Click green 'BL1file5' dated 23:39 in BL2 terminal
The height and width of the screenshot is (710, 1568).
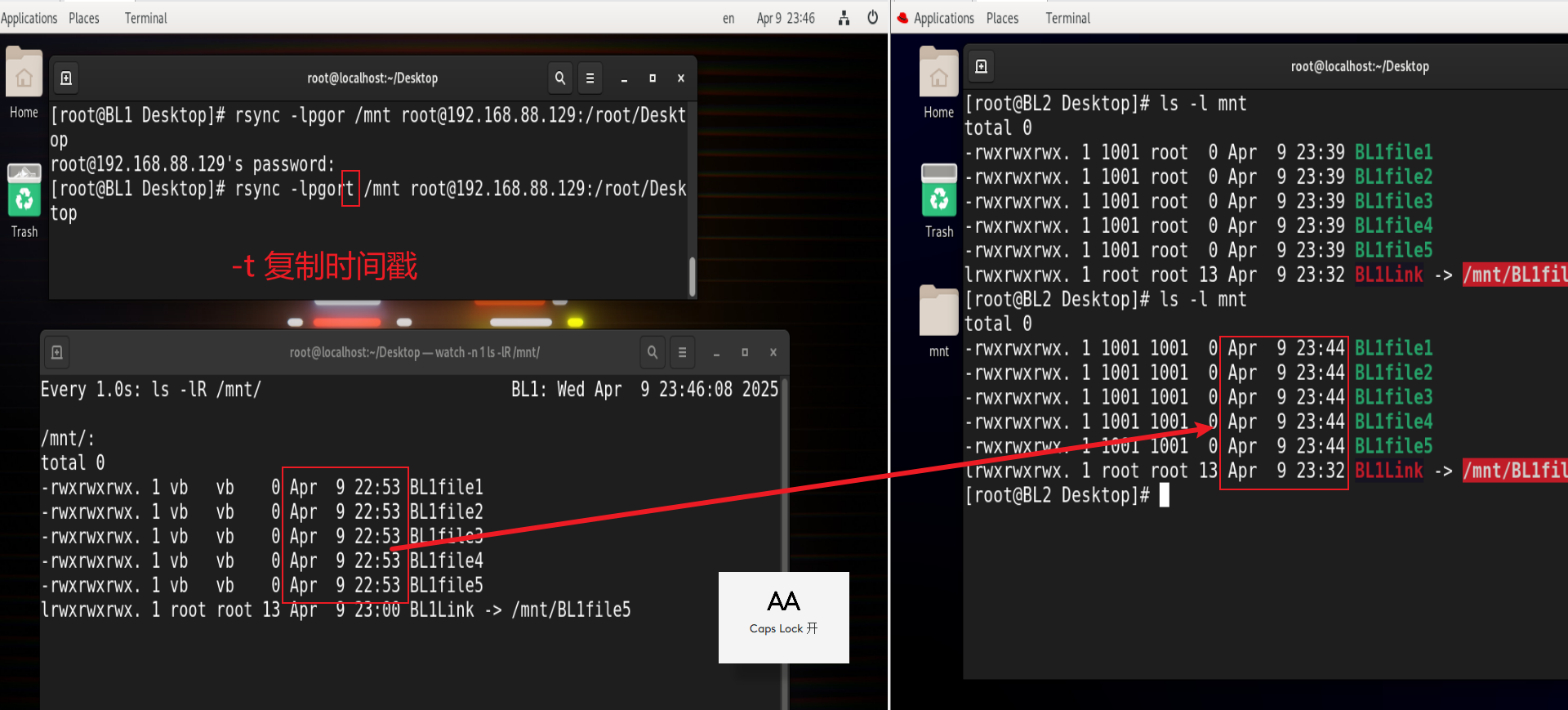(1393, 251)
